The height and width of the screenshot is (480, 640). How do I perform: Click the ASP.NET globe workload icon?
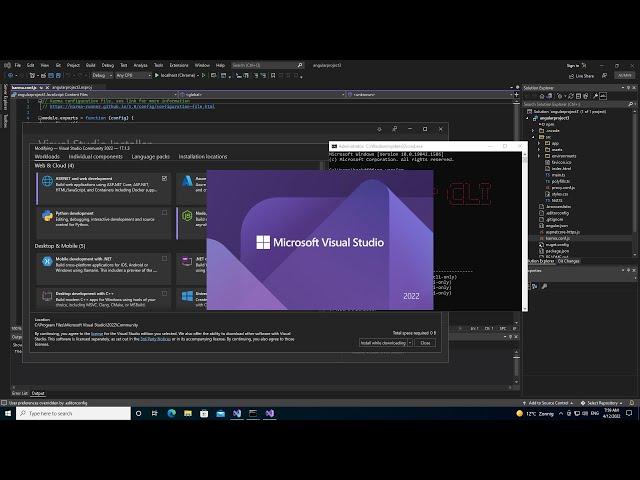tap(47, 181)
